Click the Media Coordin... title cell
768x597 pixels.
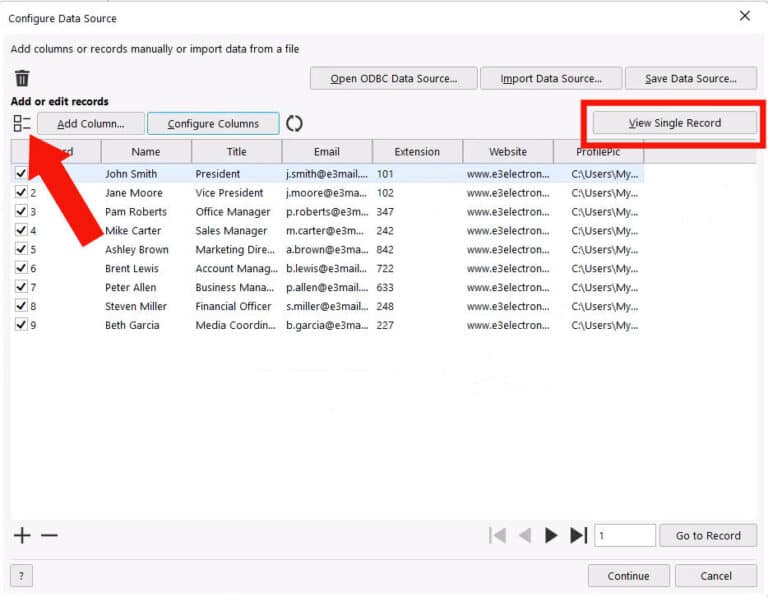tap(237, 325)
